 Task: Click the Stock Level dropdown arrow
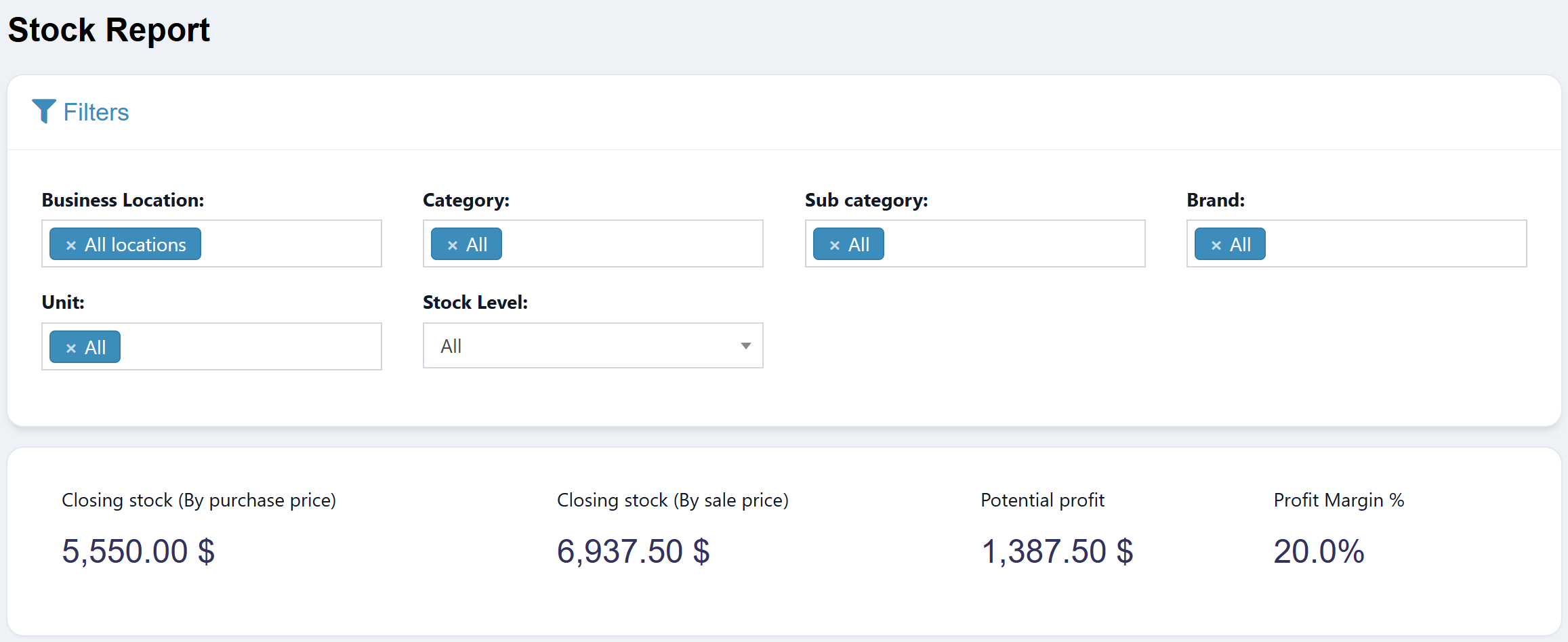click(x=745, y=346)
